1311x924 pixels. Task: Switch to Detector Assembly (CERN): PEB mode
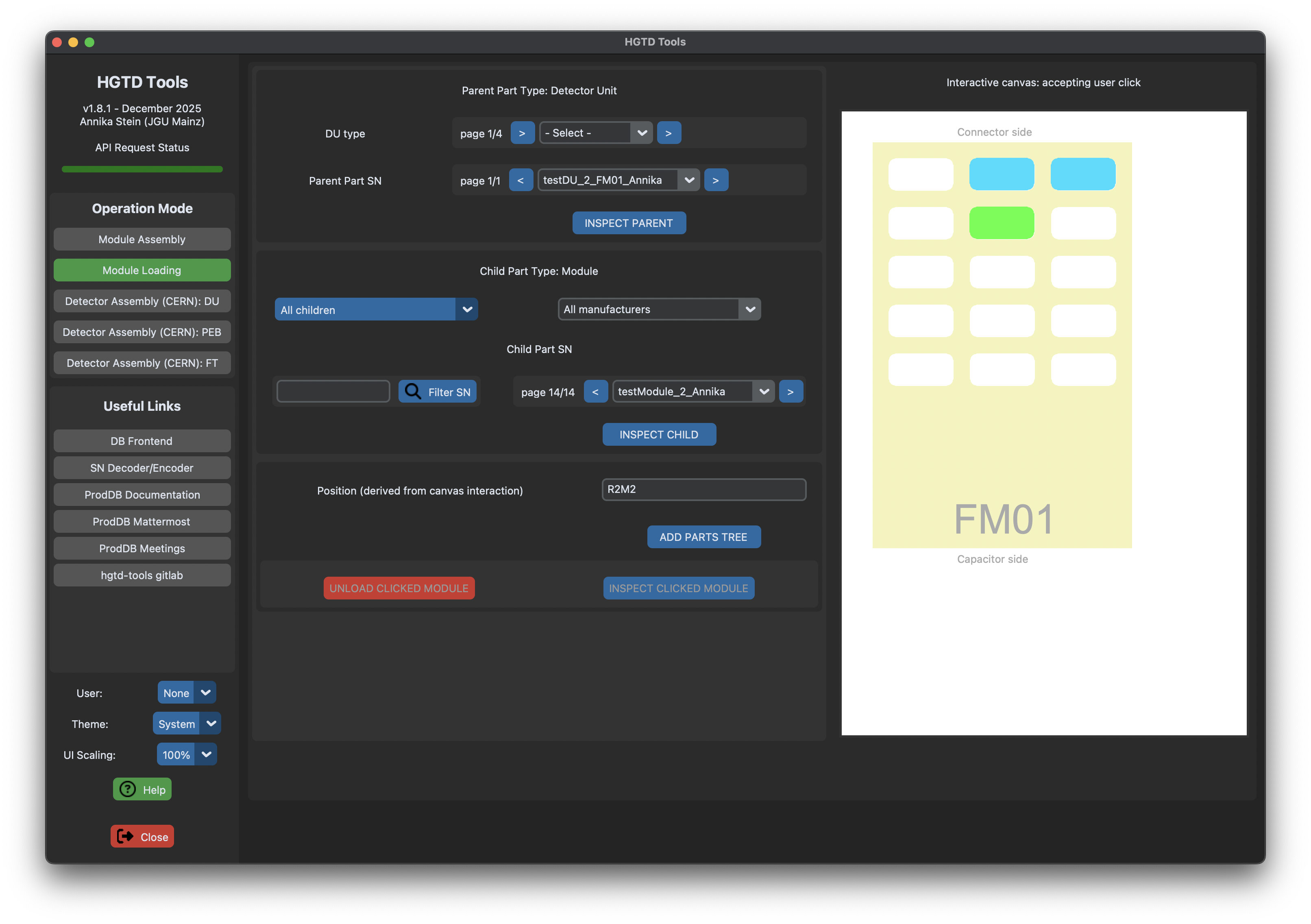(142, 332)
